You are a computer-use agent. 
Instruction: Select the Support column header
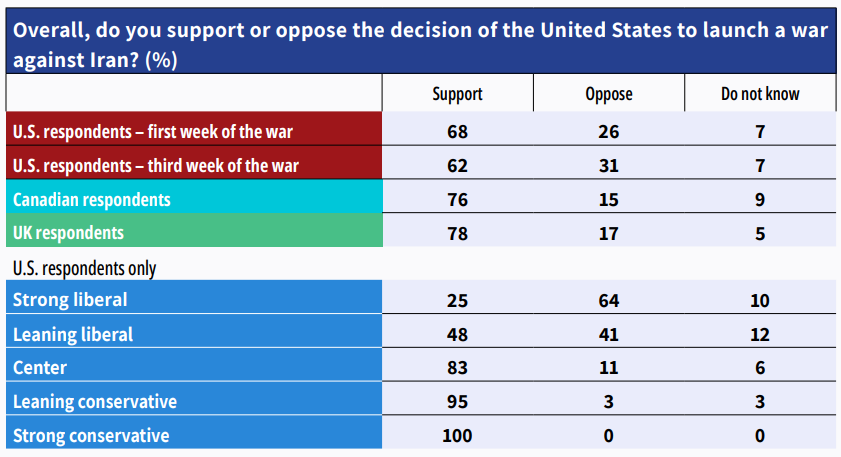tap(457, 94)
